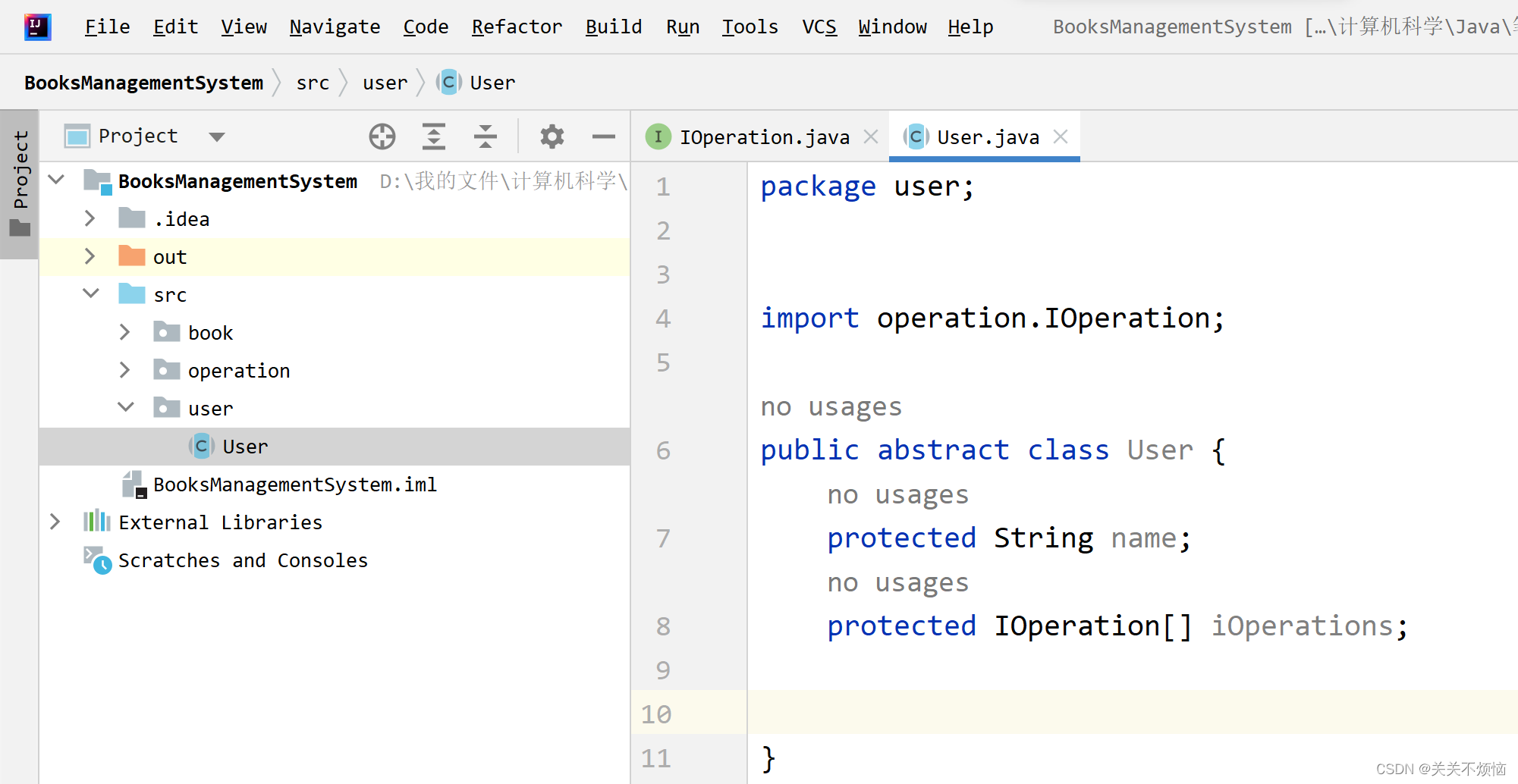The height and width of the screenshot is (784, 1518).
Task: Click the Collapse All icon
Action: tap(485, 136)
